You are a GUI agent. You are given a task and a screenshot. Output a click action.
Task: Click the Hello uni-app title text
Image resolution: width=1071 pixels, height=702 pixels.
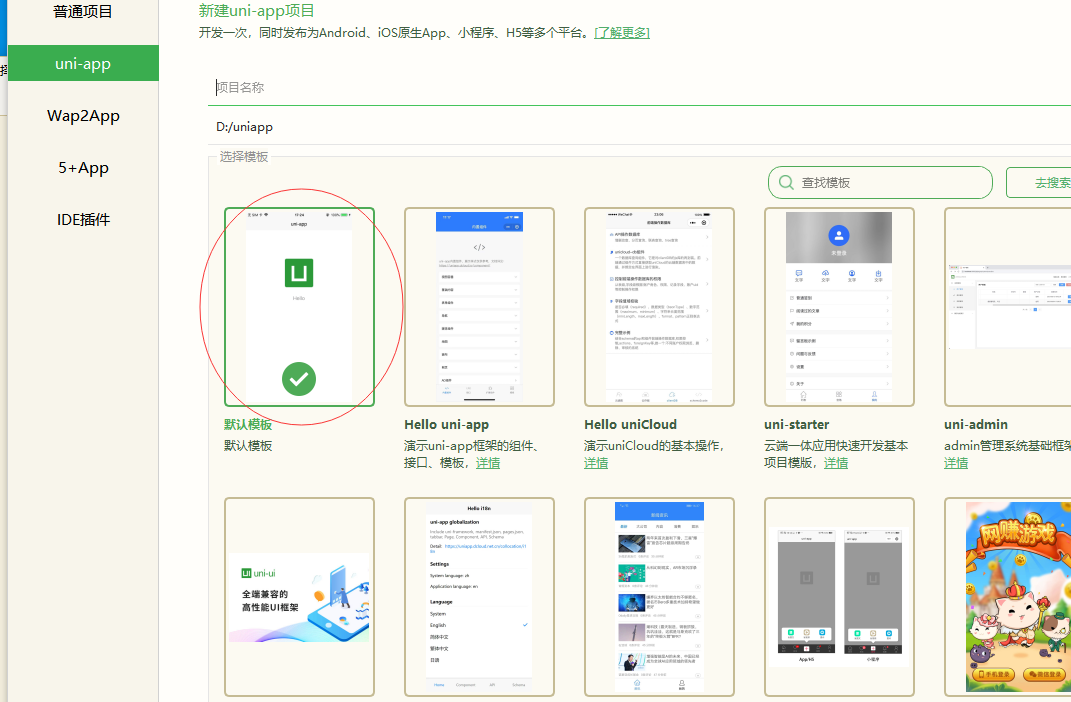tap(447, 425)
